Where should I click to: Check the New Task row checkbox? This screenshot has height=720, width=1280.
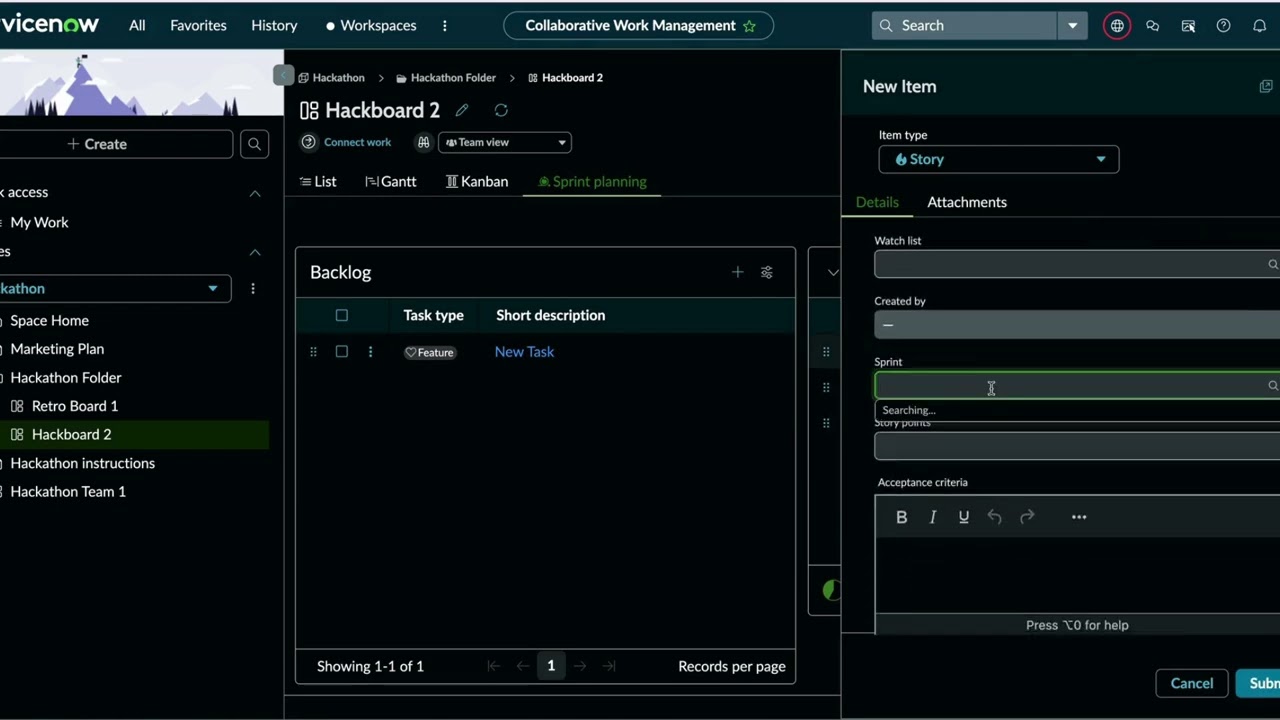click(x=341, y=351)
